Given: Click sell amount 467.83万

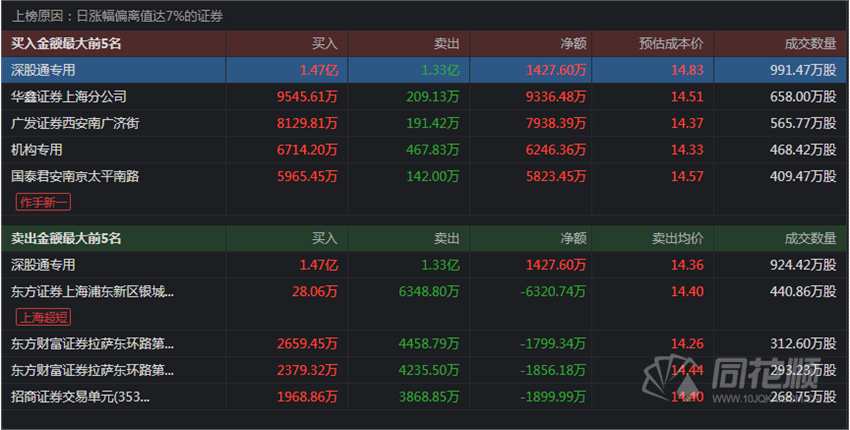Looking at the screenshot, I should (x=433, y=150).
